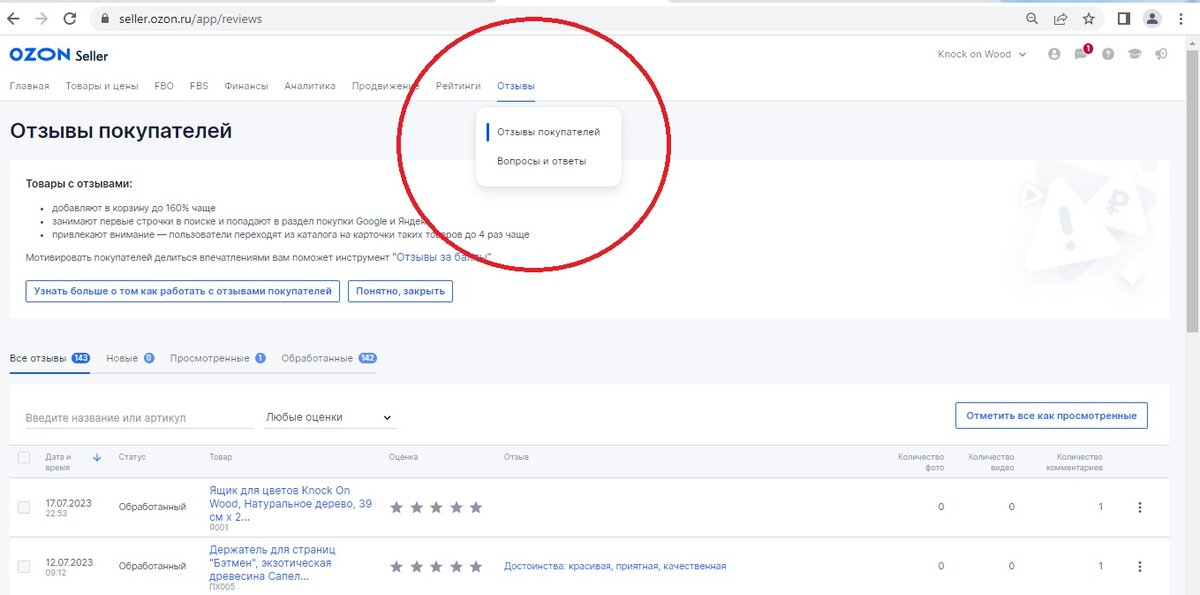
Task: Click five-star rating of Держатель для страниц review
Action: 436,567
